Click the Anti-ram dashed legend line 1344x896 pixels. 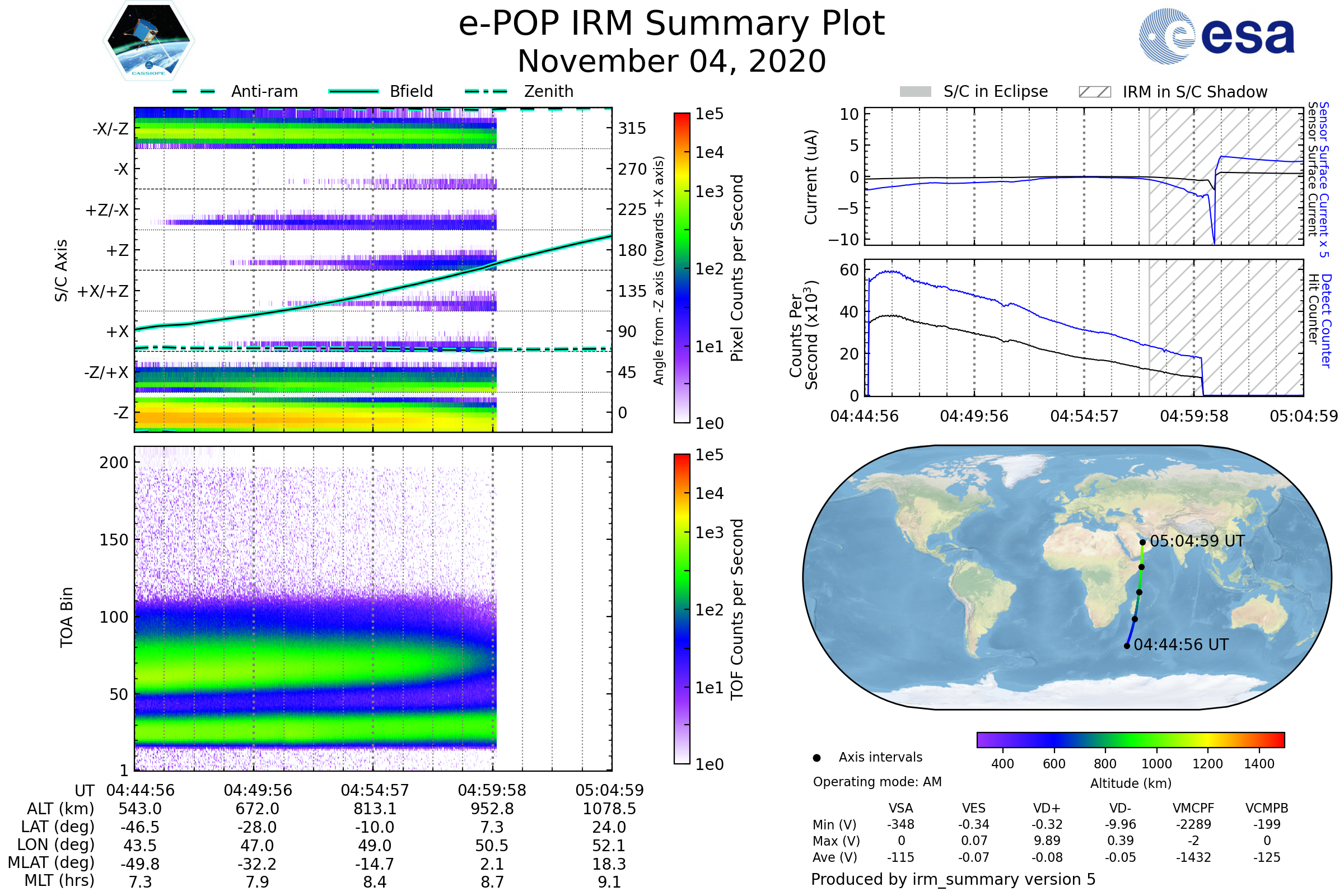click(194, 91)
